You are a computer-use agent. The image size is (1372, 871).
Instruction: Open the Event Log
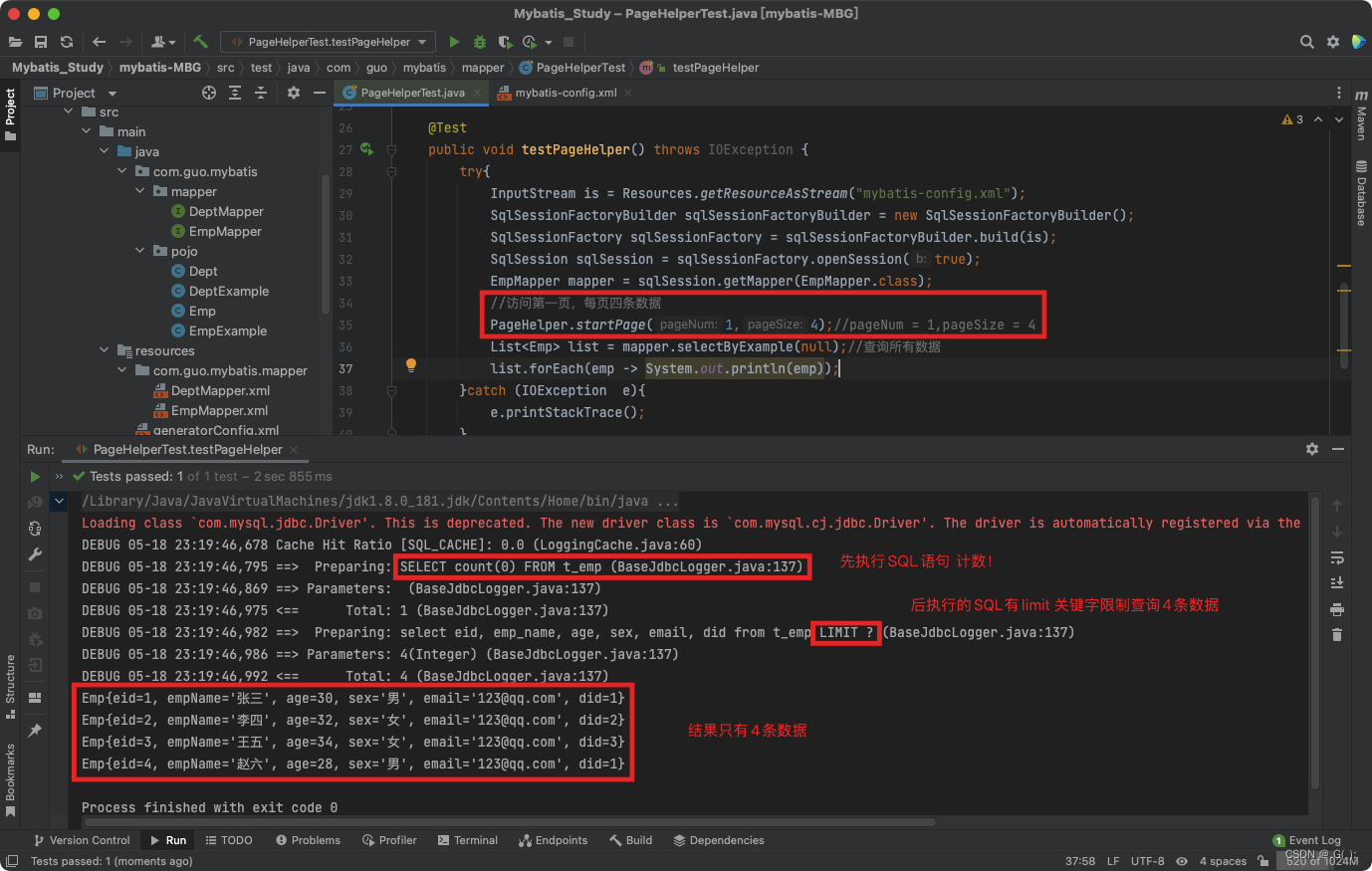click(1307, 840)
